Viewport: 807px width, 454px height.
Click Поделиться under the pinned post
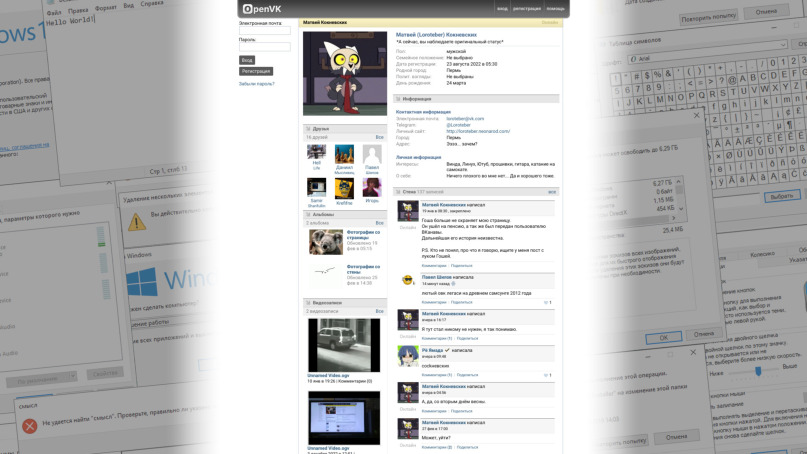click(461, 266)
